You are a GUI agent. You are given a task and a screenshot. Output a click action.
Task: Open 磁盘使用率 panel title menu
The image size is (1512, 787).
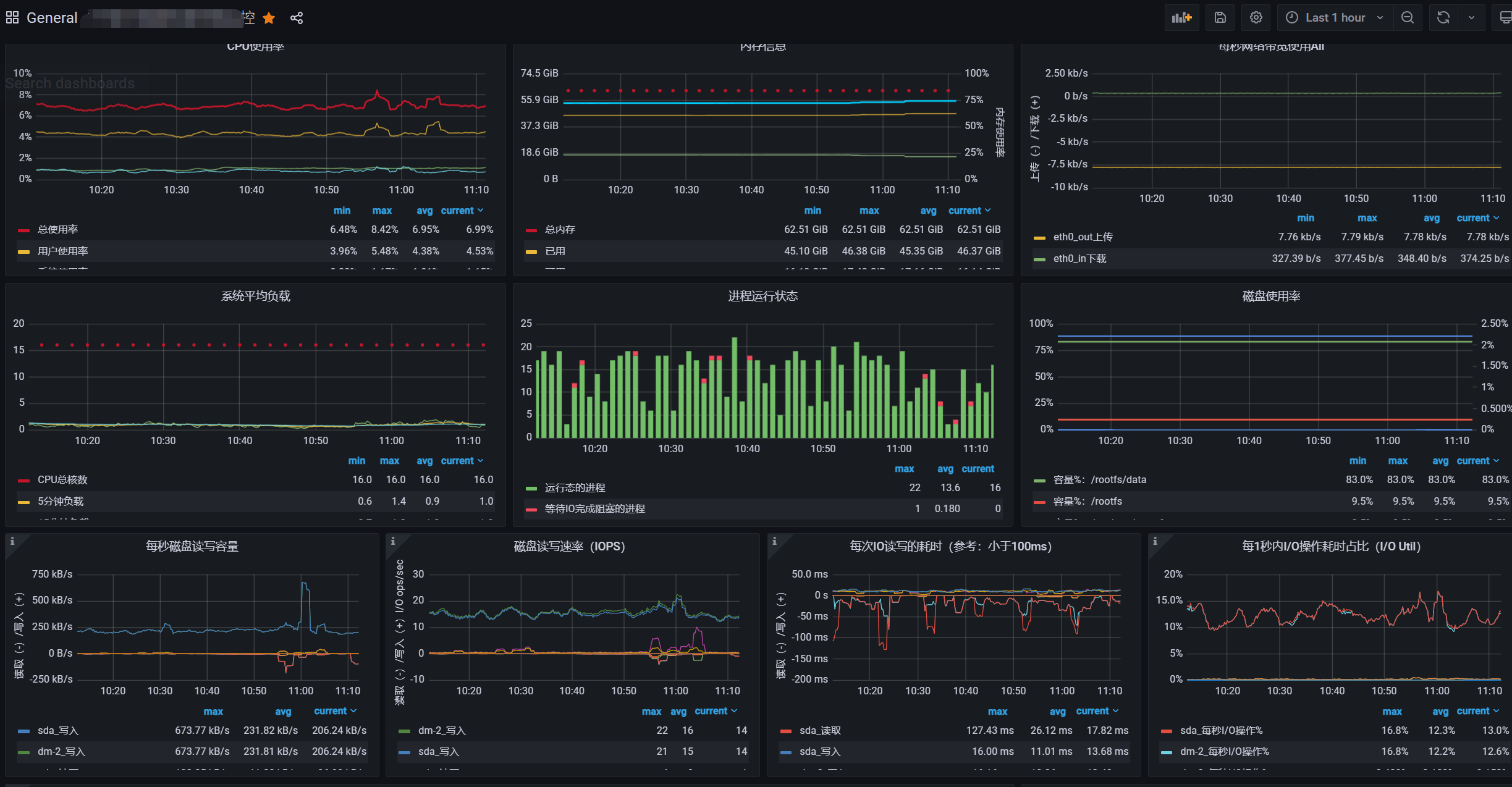1271,296
